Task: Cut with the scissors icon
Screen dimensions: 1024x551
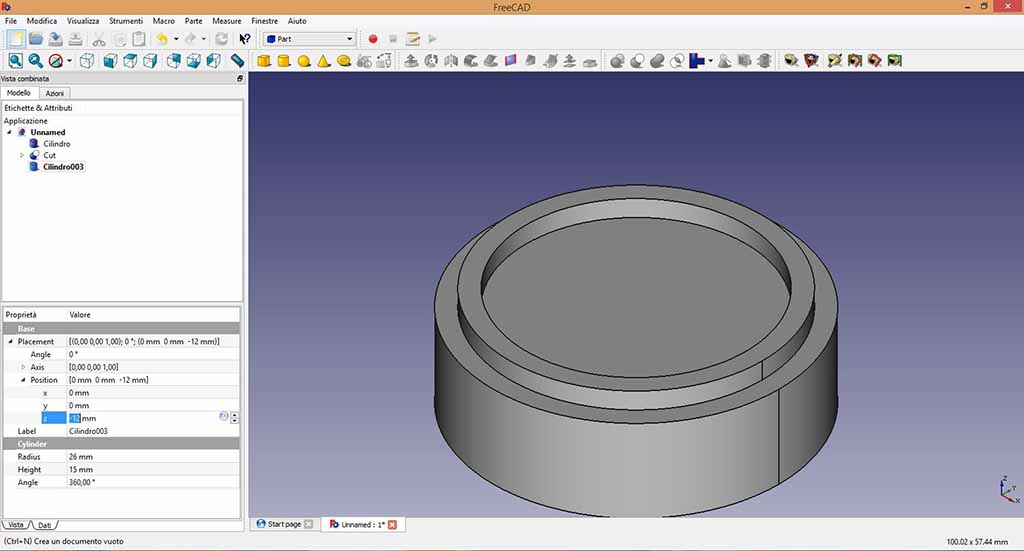Action: click(99, 39)
